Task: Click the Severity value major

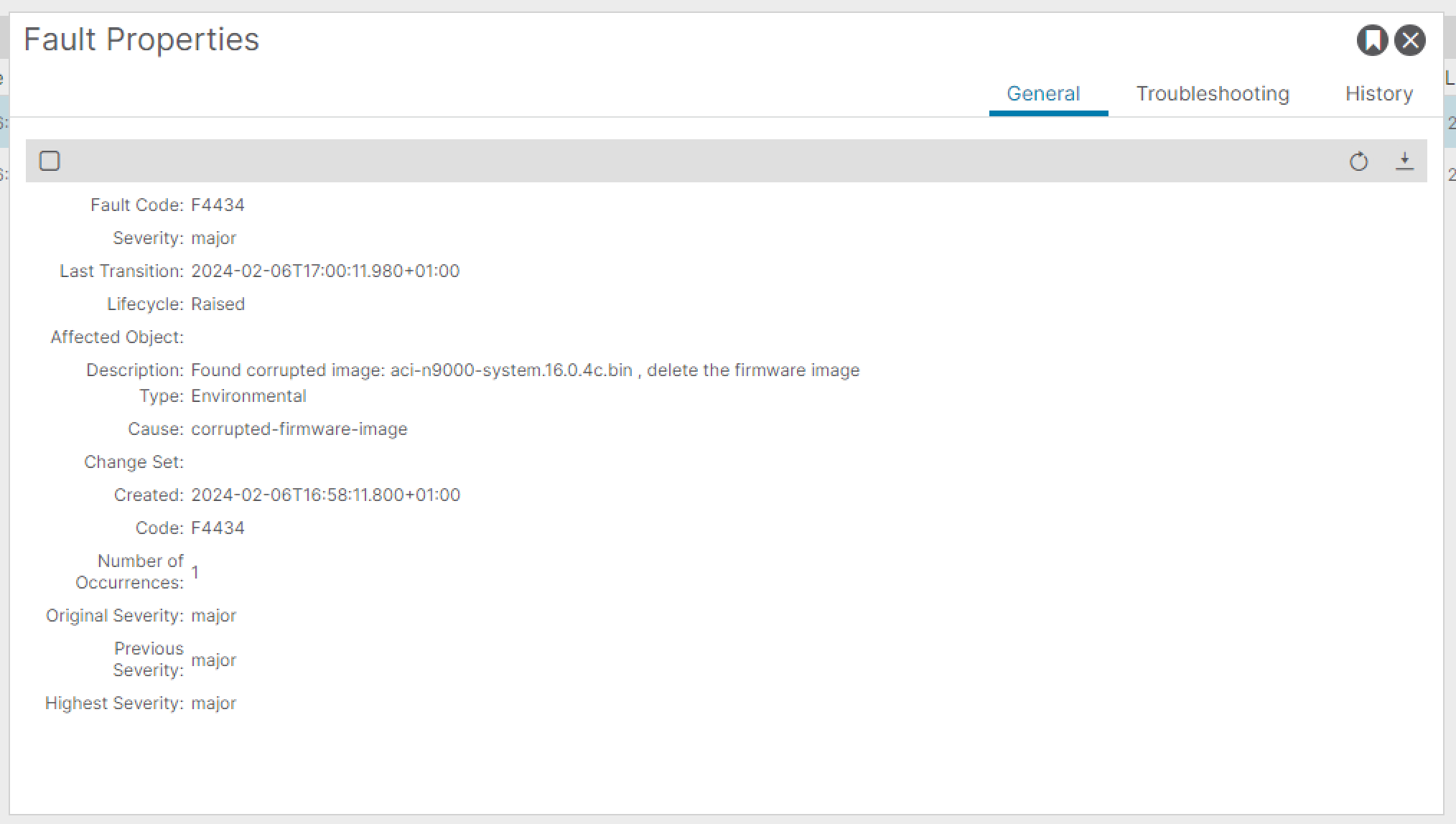Action: pyautogui.click(x=213, y=238)
